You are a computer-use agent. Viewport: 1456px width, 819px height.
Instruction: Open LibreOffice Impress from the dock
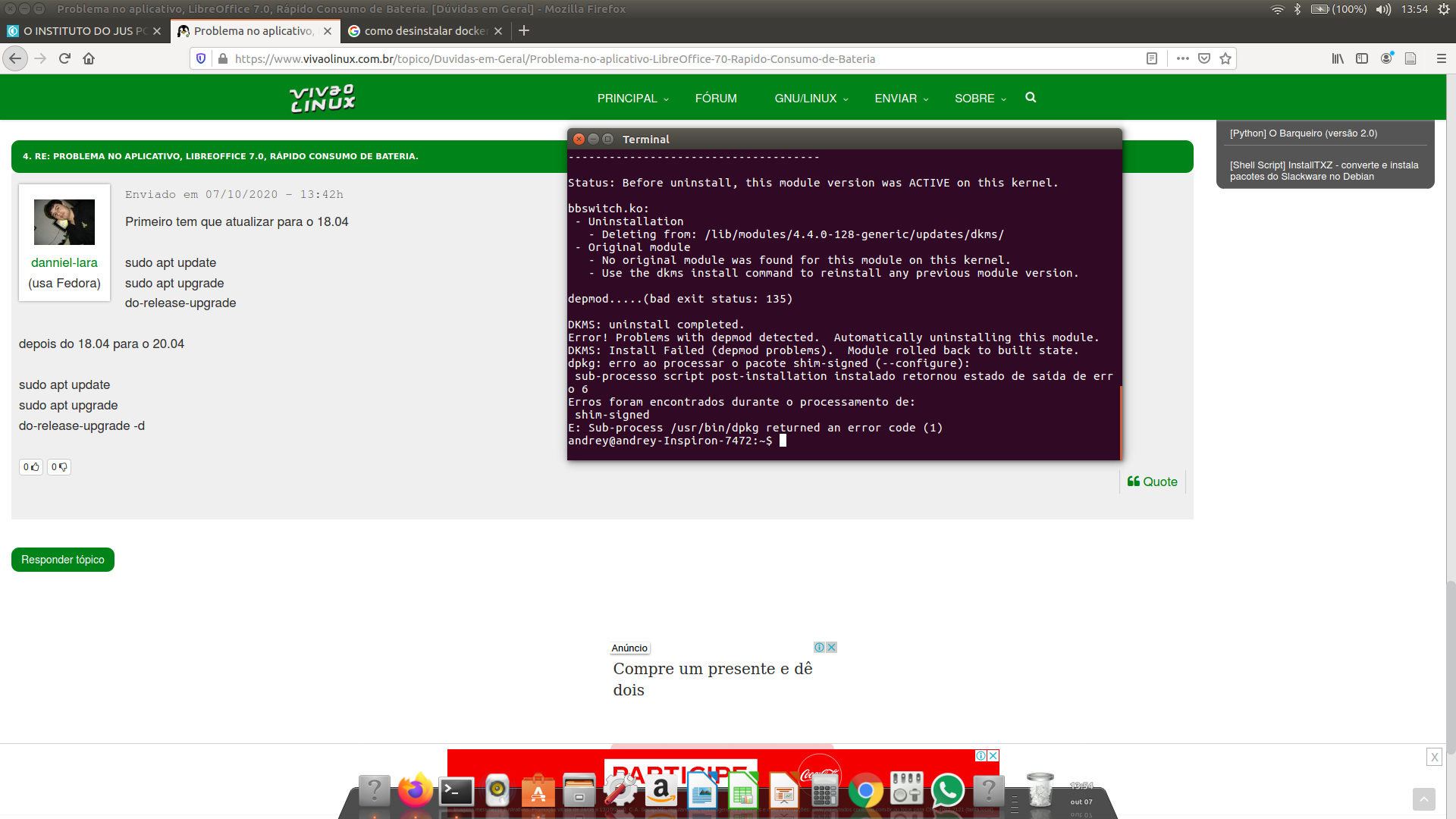[784, 791]
